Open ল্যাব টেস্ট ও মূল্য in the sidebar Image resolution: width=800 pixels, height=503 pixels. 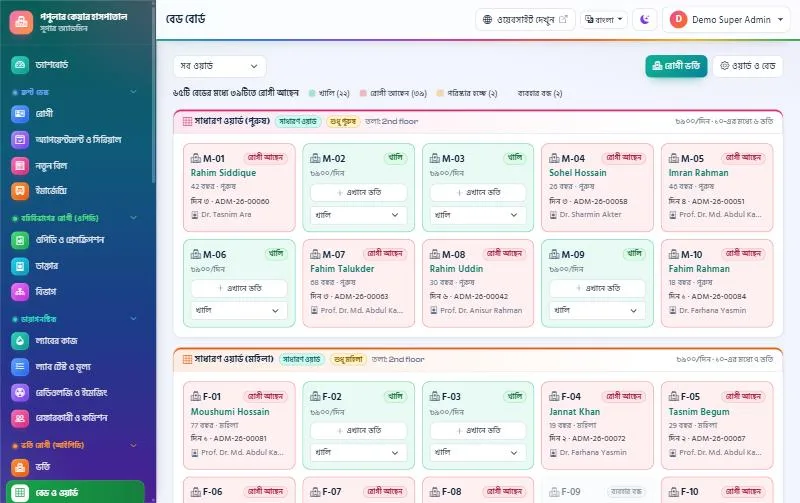coord(76,366)
